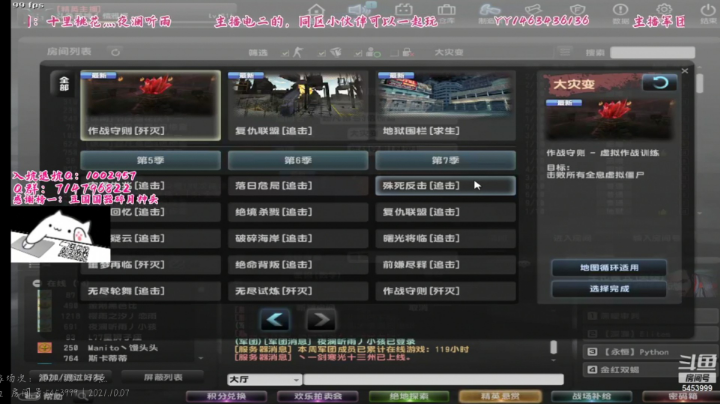This screenshot has width=720, height=404.
Task: Toggle the locked-room filter checkbox
Action: point(394,53)
